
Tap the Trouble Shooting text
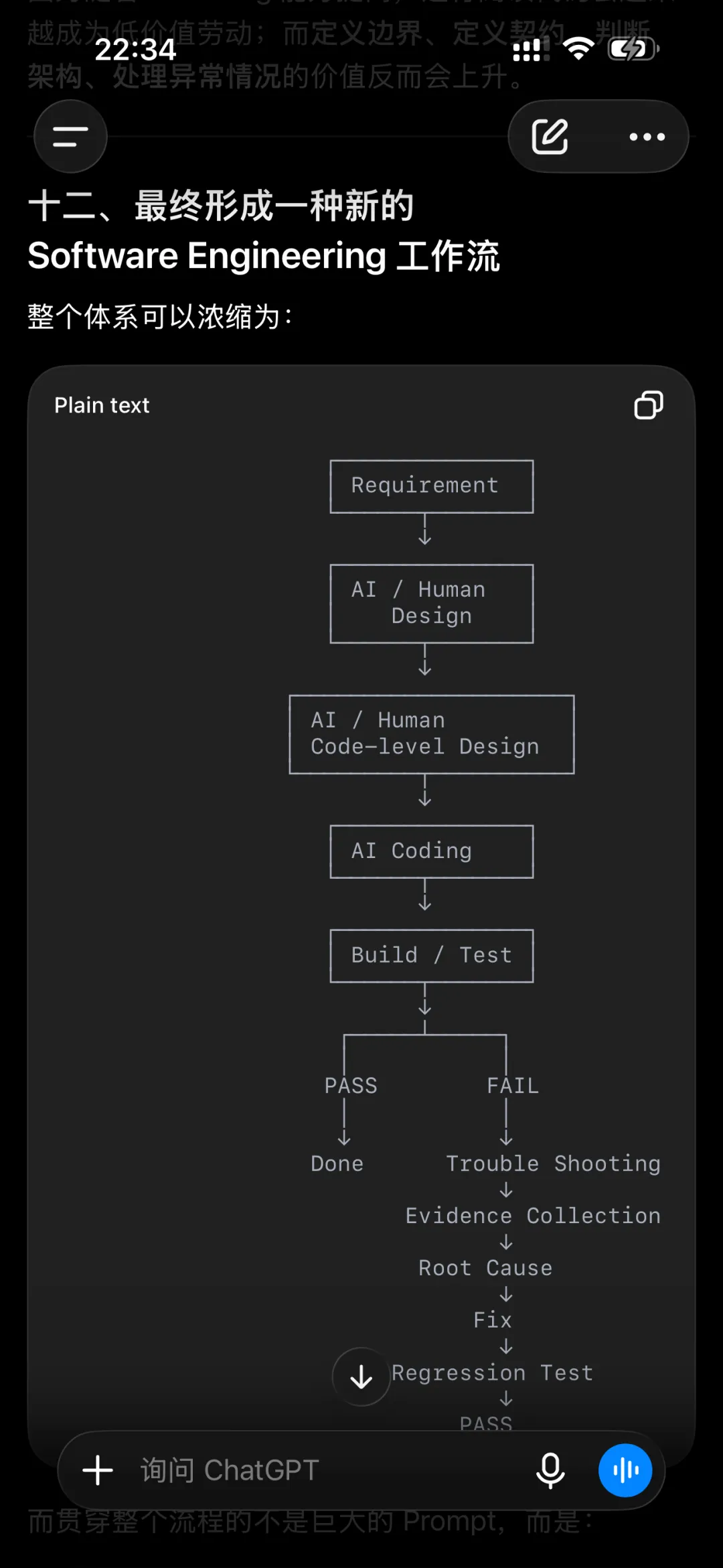tap(553, 1164)
